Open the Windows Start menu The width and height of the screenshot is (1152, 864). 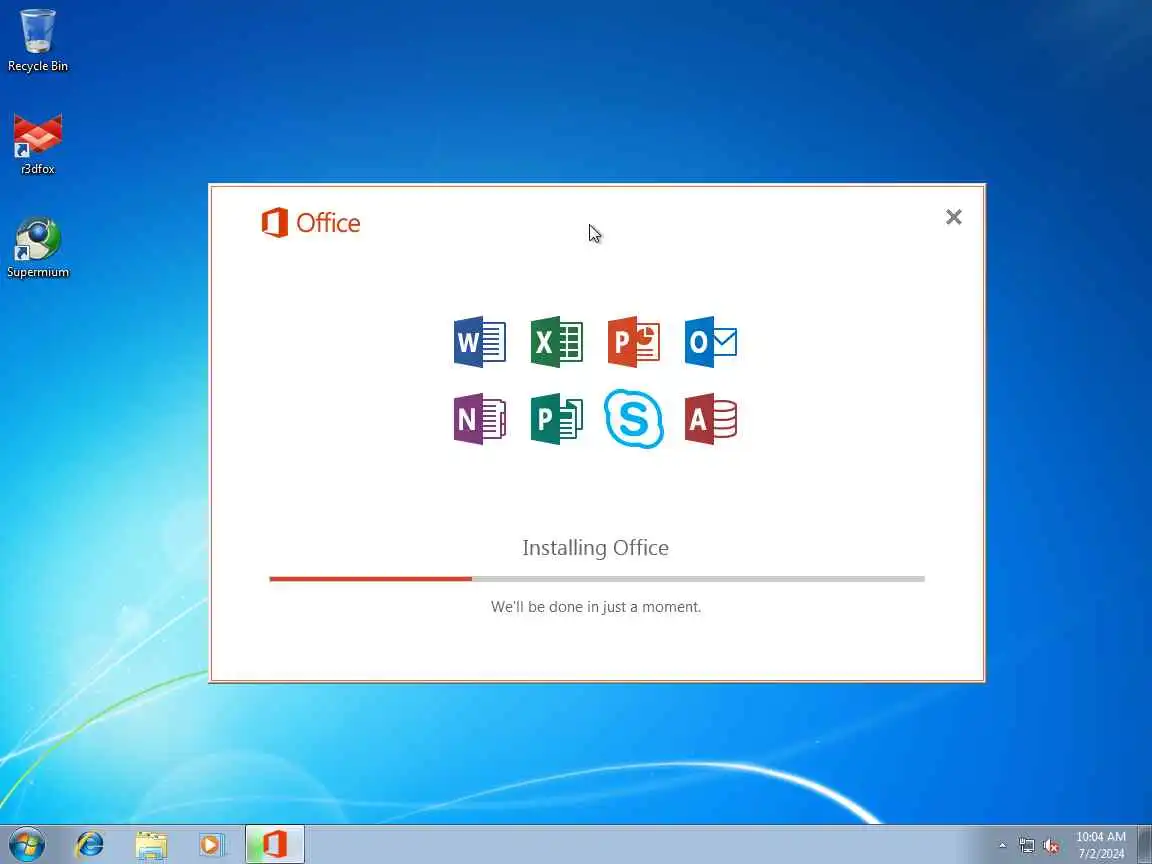(27, 845)
